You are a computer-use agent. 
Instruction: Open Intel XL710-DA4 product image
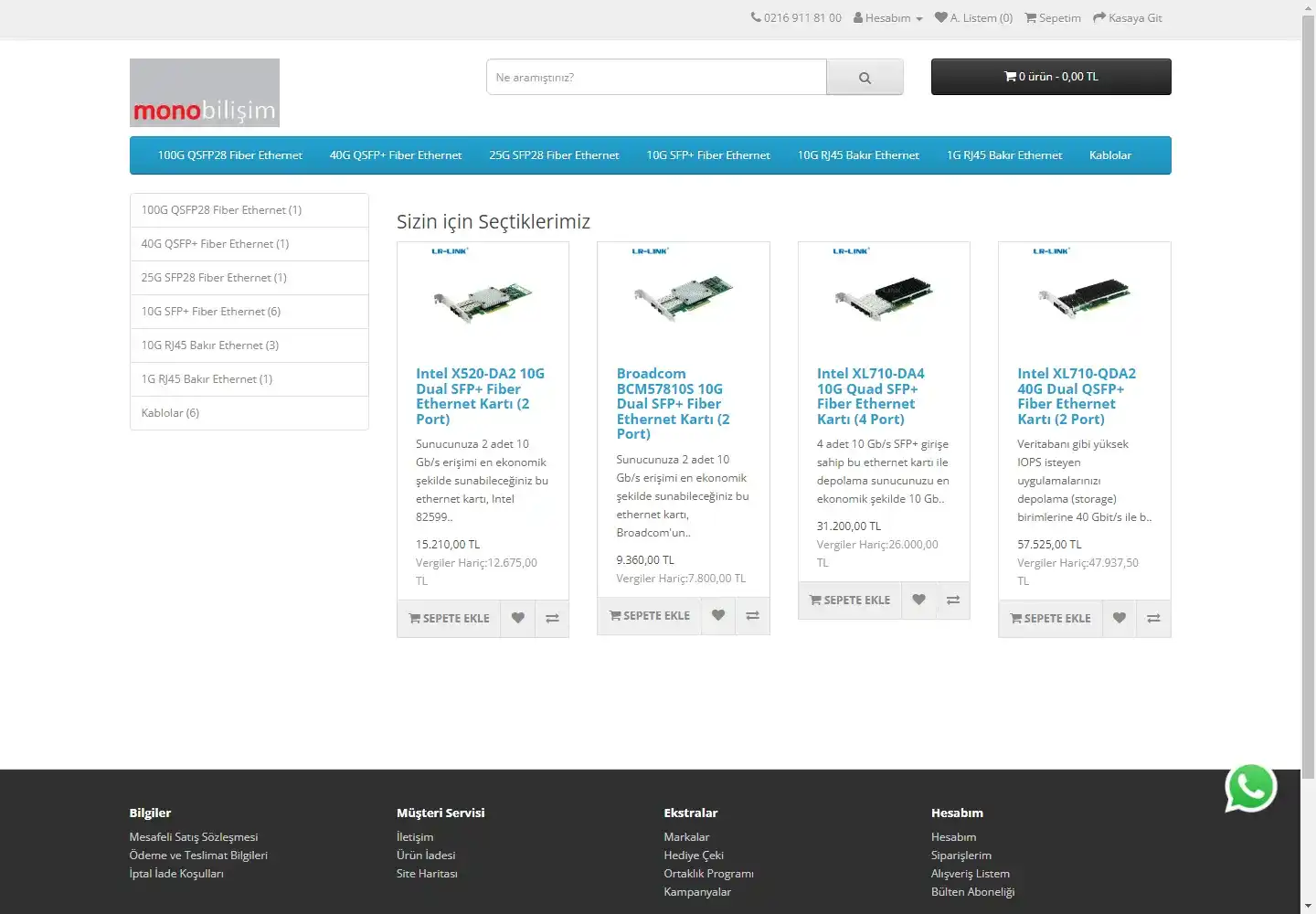pos(884,299)
